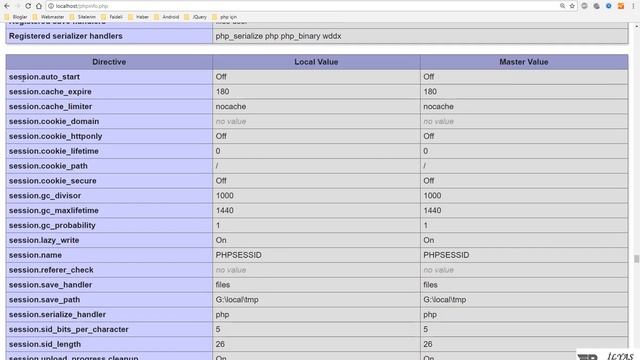View site info icon beside localhost URL
The width and height of the screenshot is (640, 360).
pyautogui.click(x=51, y=6)
